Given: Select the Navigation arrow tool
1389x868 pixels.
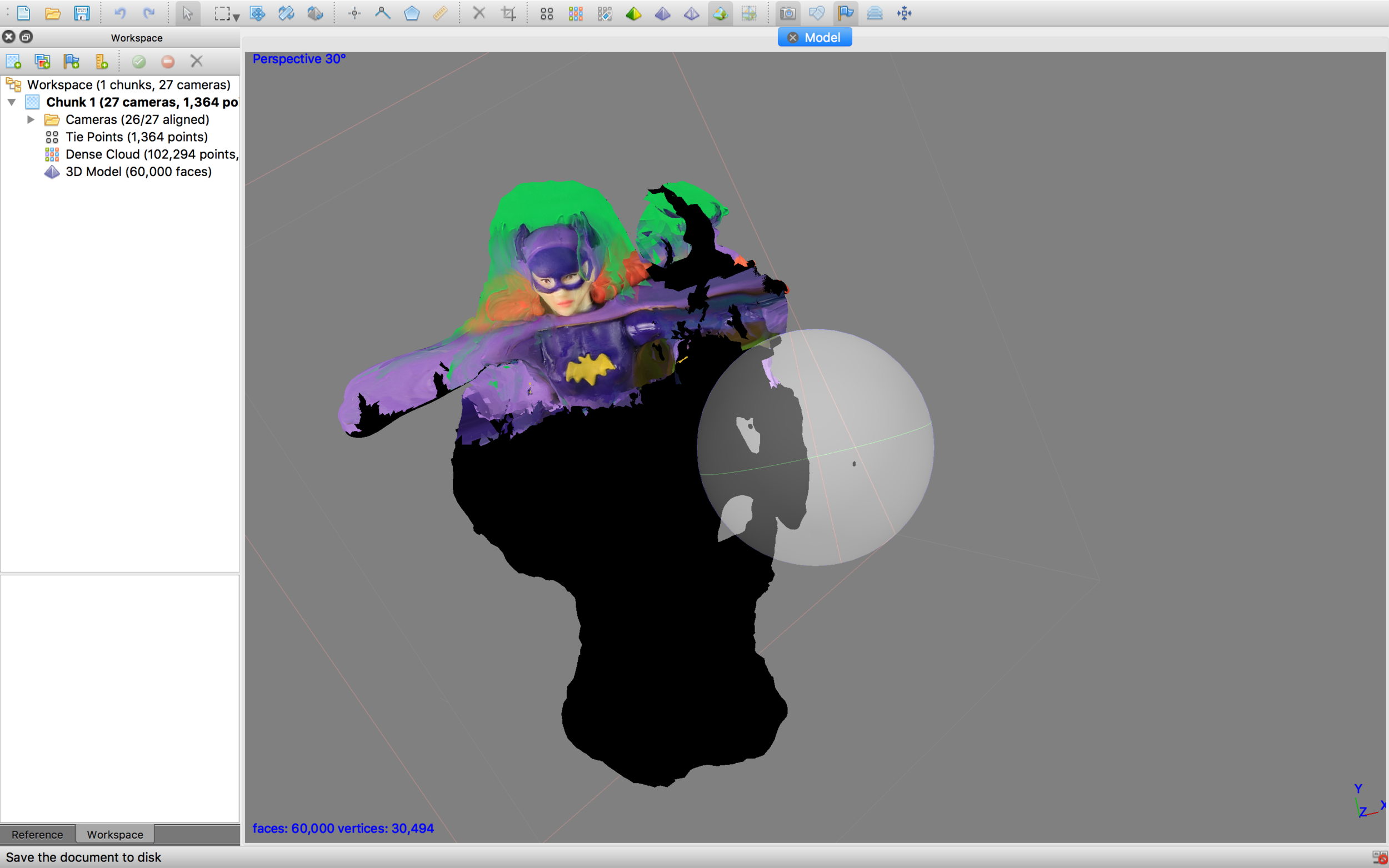Looking at the screenshot, I should 188,13.
